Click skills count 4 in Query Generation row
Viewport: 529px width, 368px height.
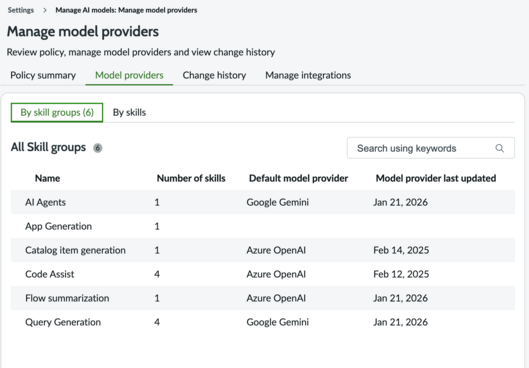pyautogui.click(x=157, y=322)
